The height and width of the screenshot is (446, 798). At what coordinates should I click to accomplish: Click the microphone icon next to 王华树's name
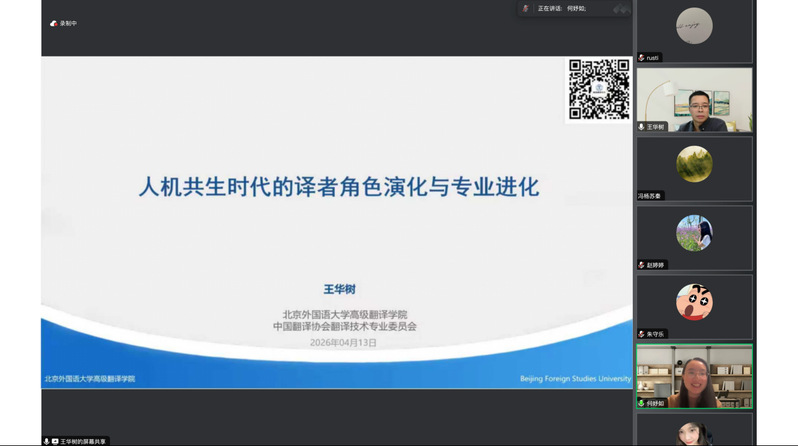[642, 127]
